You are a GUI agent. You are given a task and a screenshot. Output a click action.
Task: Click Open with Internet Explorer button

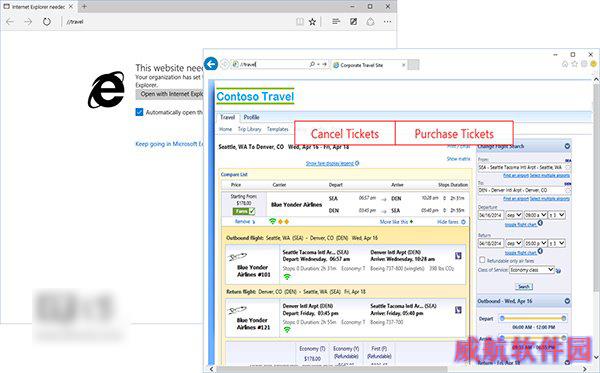(171, 94)
